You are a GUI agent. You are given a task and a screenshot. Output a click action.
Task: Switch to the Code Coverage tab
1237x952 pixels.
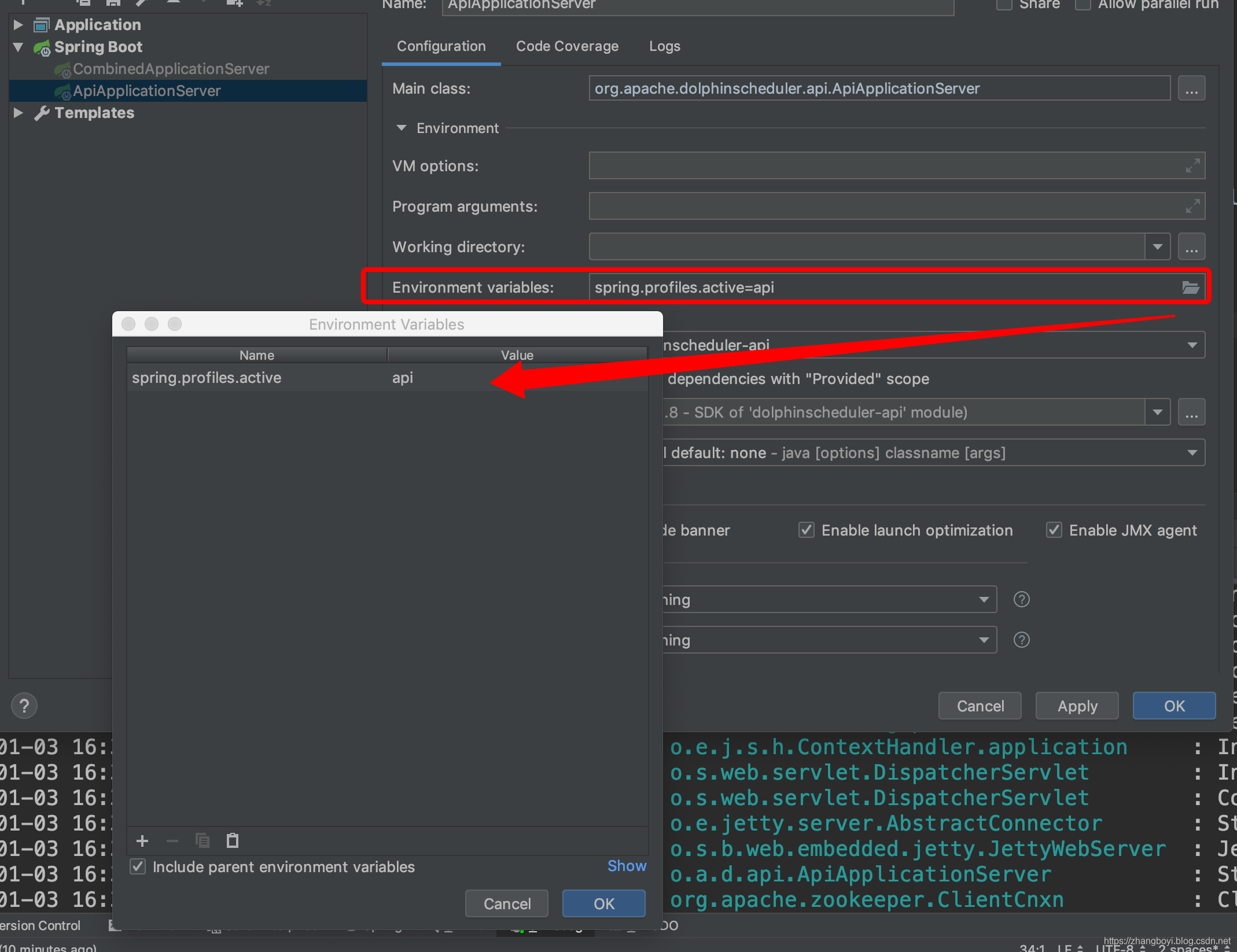click(567, 46)
